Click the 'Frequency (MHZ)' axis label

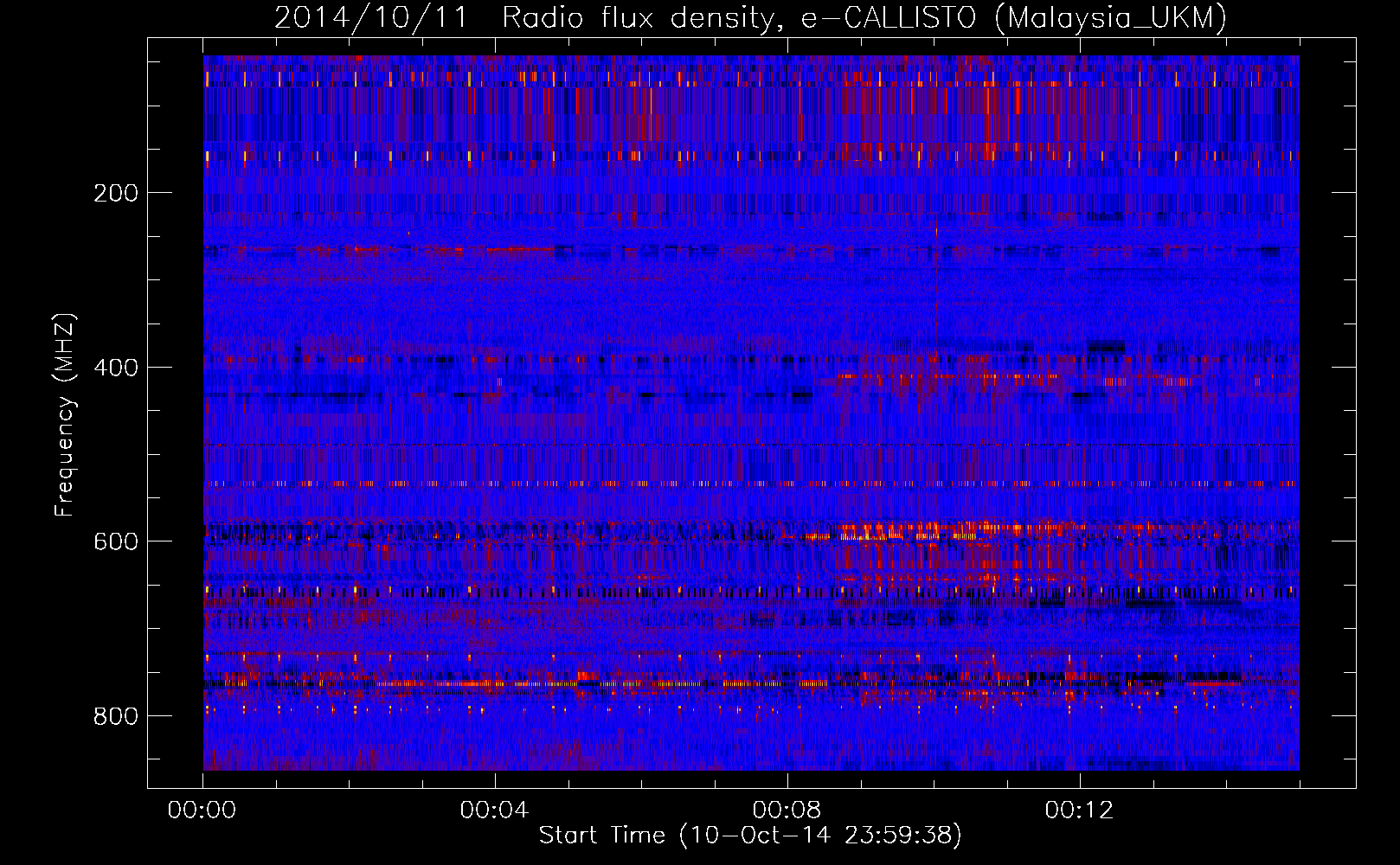tap(65, 414)
